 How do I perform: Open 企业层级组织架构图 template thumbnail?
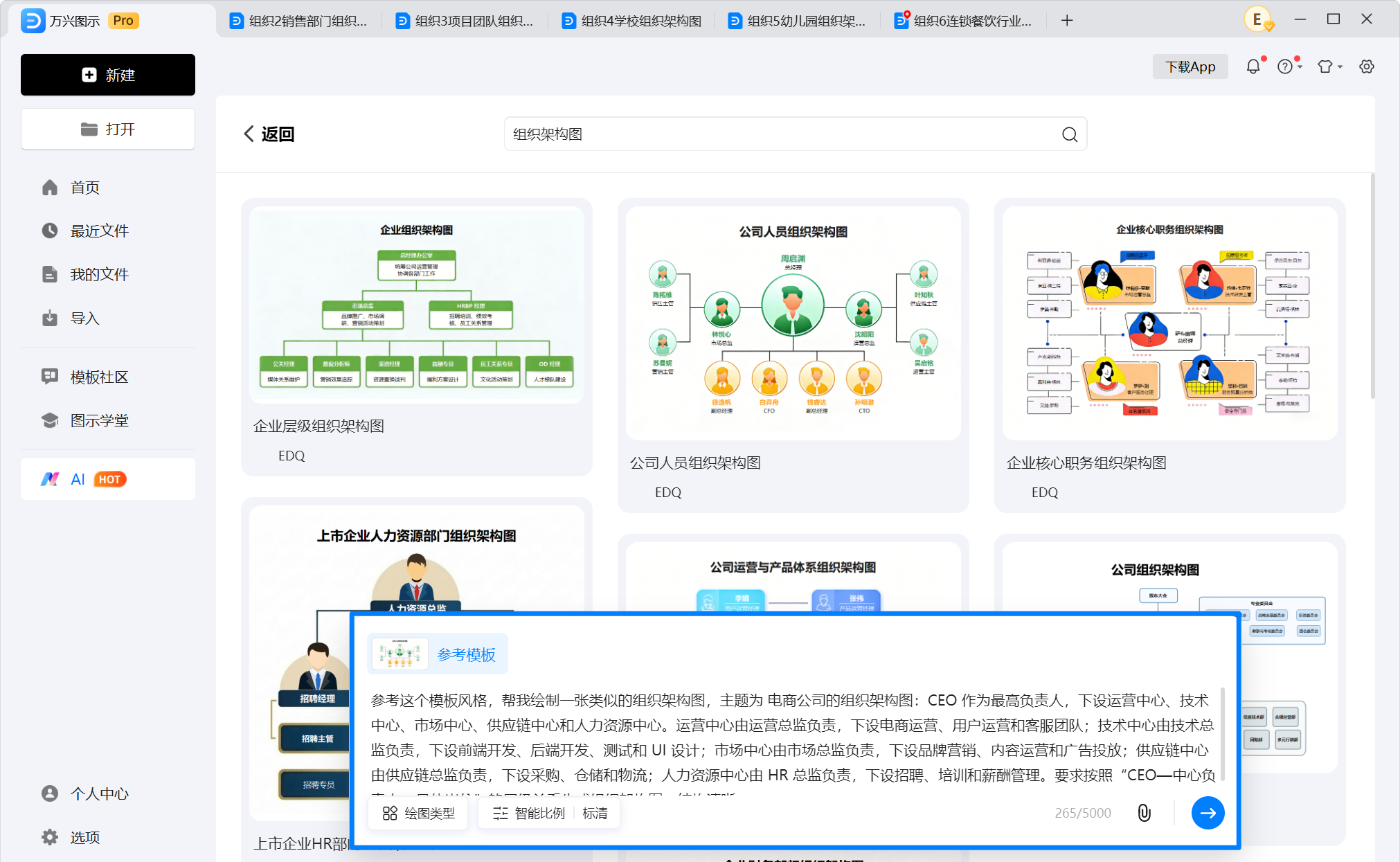[417, 305]
